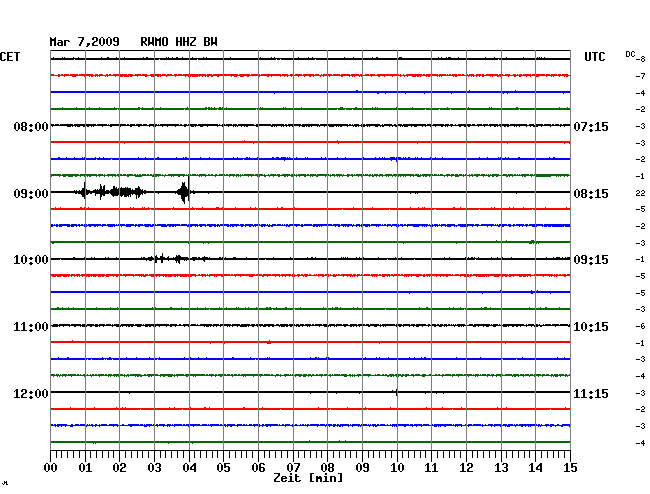This screenshot has height=494, width=650.
Task: Select the 08:15 UTC time label
Action: point(591,194)
